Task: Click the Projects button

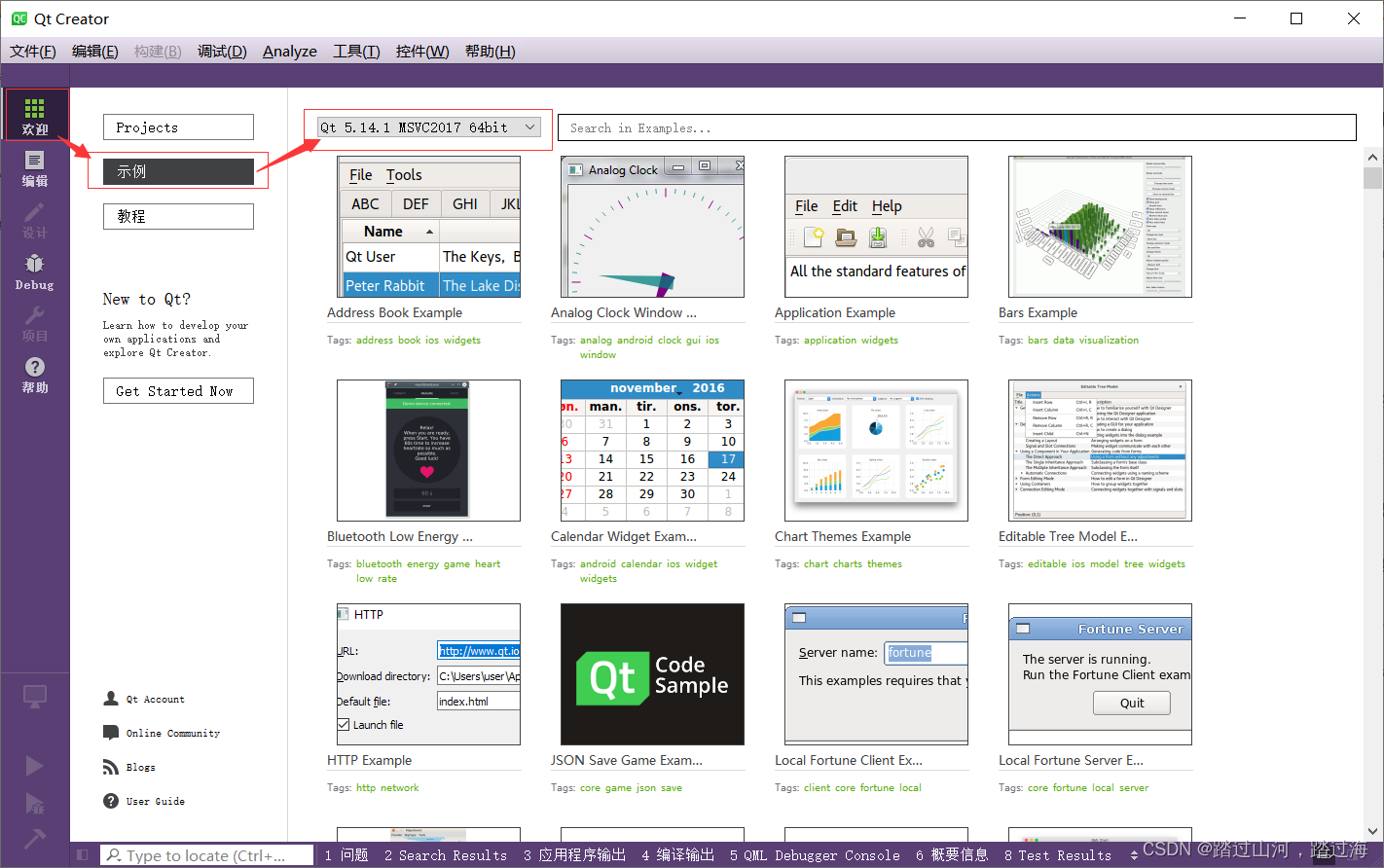Action: click(178, 127)
